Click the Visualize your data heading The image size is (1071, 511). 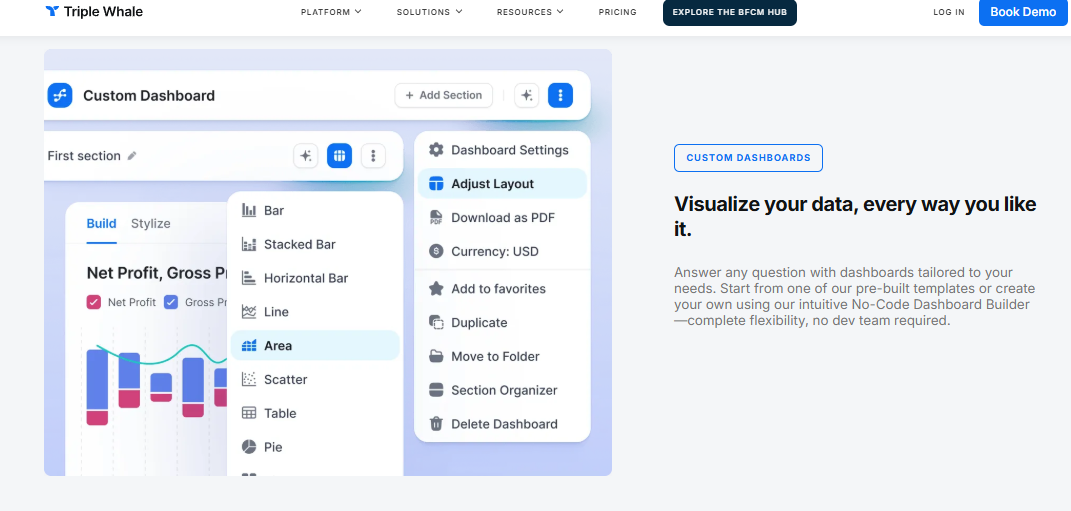tap(855, 216)
